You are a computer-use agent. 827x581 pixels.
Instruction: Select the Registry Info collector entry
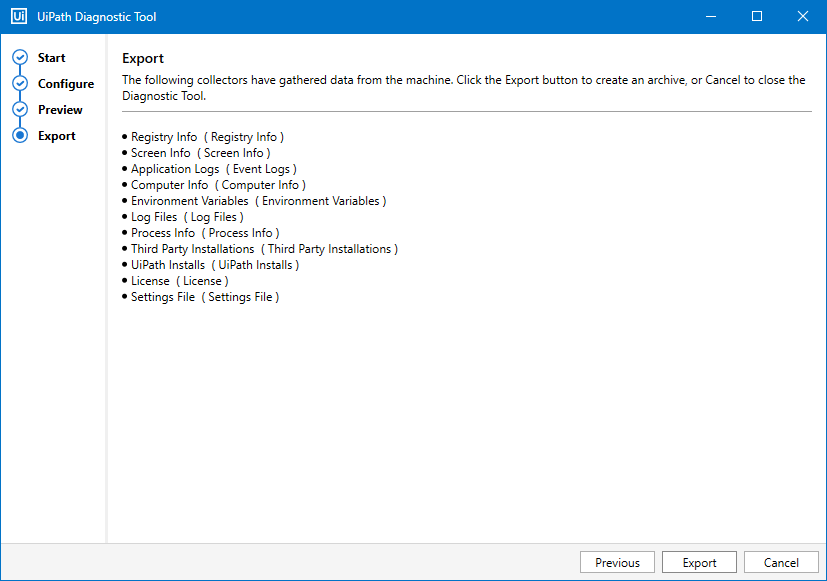coord(207,137)
